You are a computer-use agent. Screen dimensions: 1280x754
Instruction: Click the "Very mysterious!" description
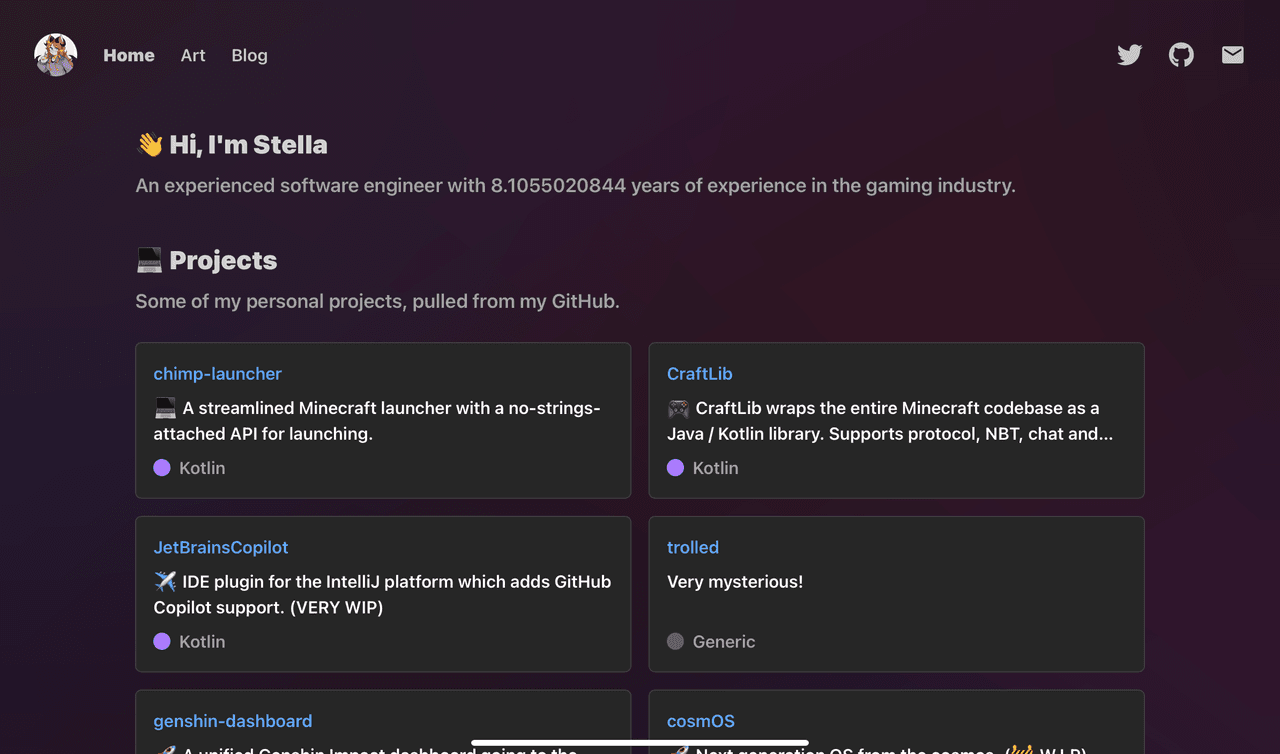[735, 582]
